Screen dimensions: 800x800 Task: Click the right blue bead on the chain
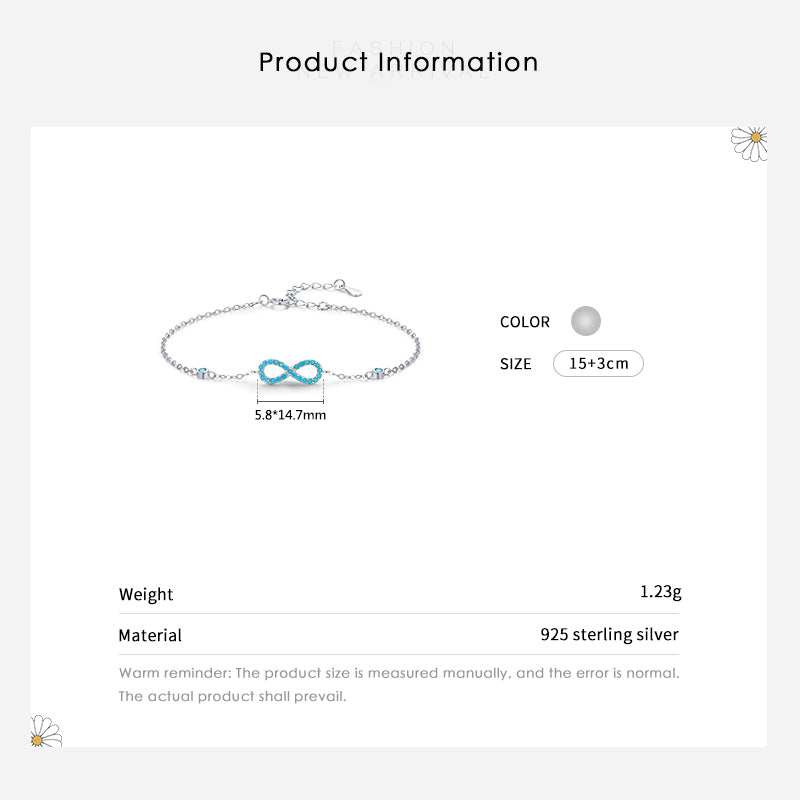tap(378, 373)
